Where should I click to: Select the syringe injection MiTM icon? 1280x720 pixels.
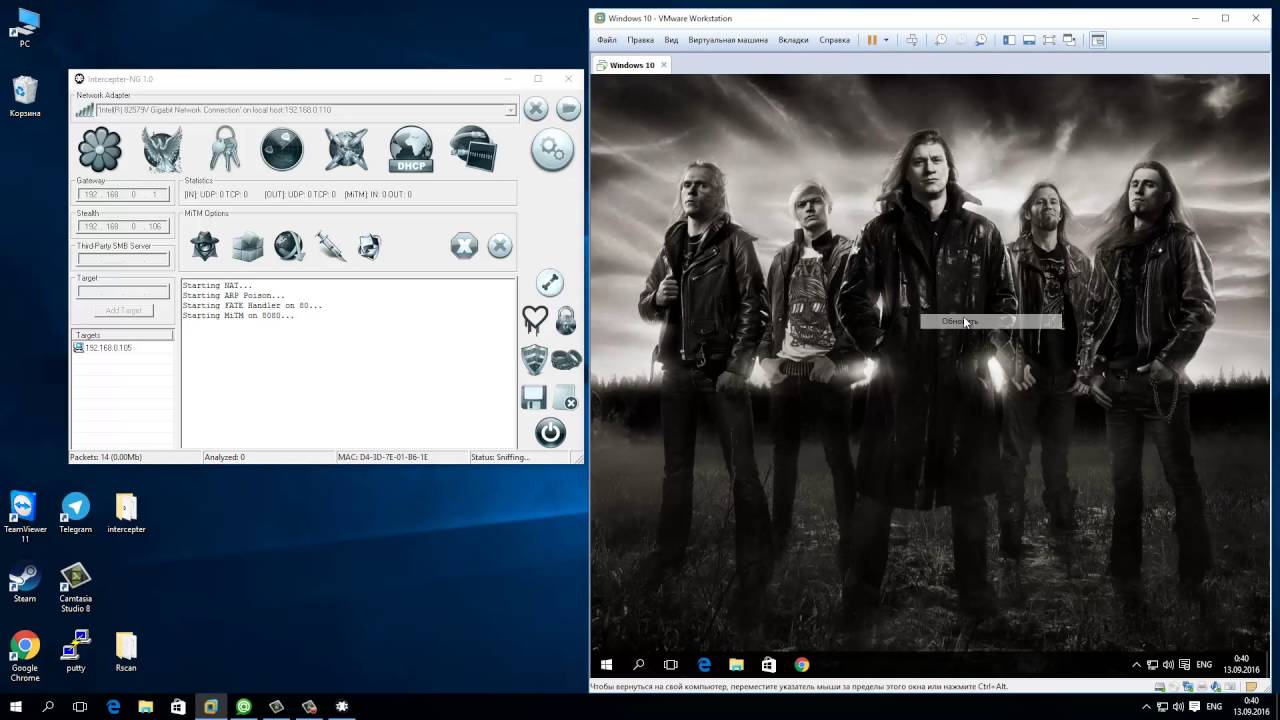(x=330, y=245)
